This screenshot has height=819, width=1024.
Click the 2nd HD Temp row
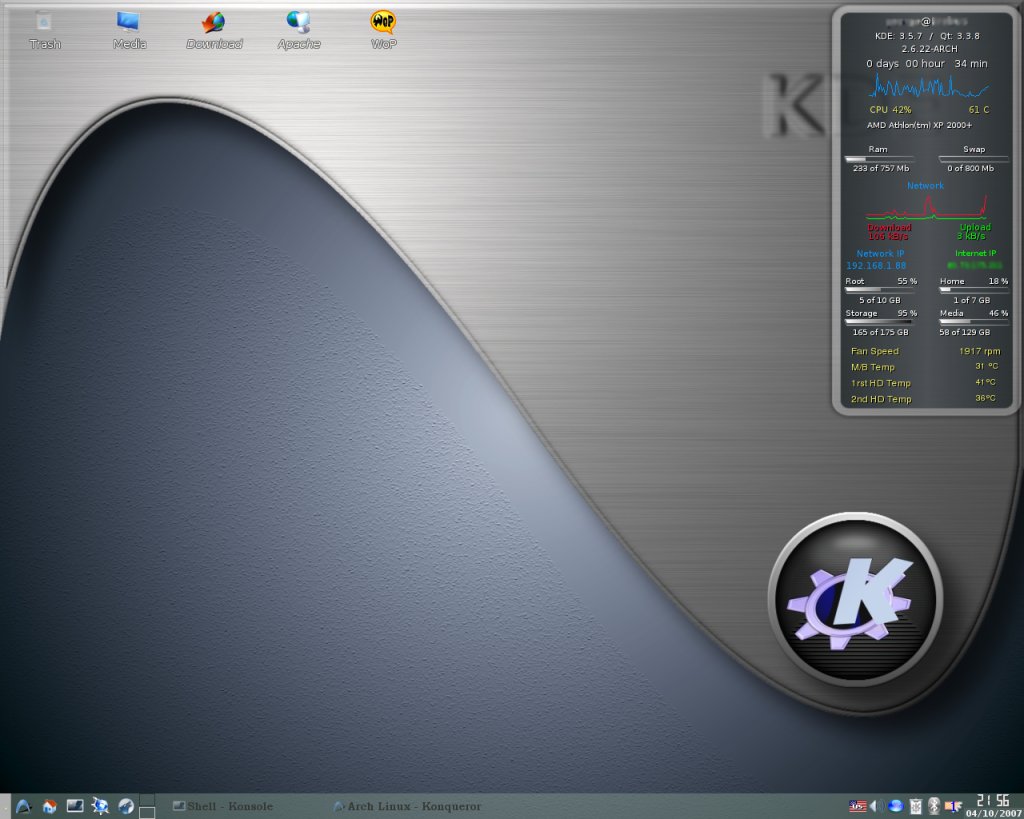click(925, 399)
